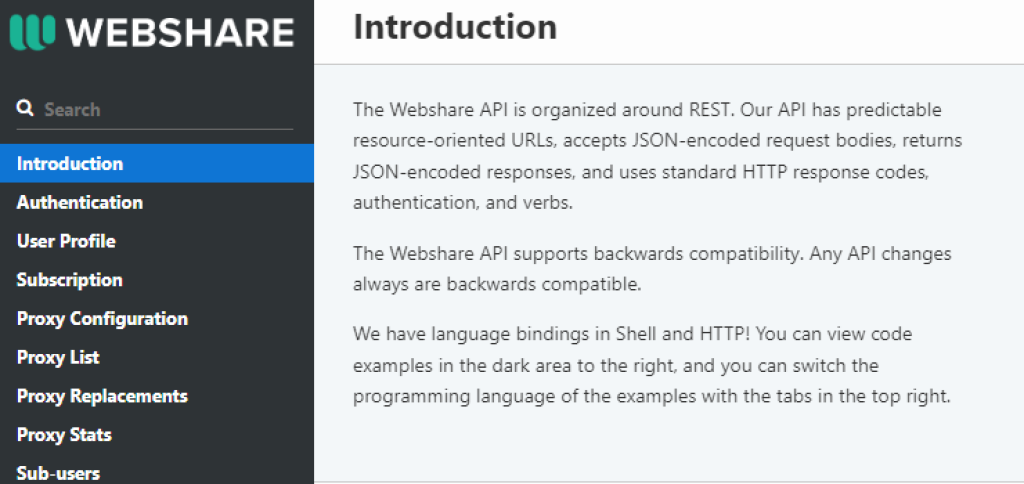Open the Subscription sidebar entry
This screenshot has height=484, width=1024.
pyautogui.click(x=70, y=281)
